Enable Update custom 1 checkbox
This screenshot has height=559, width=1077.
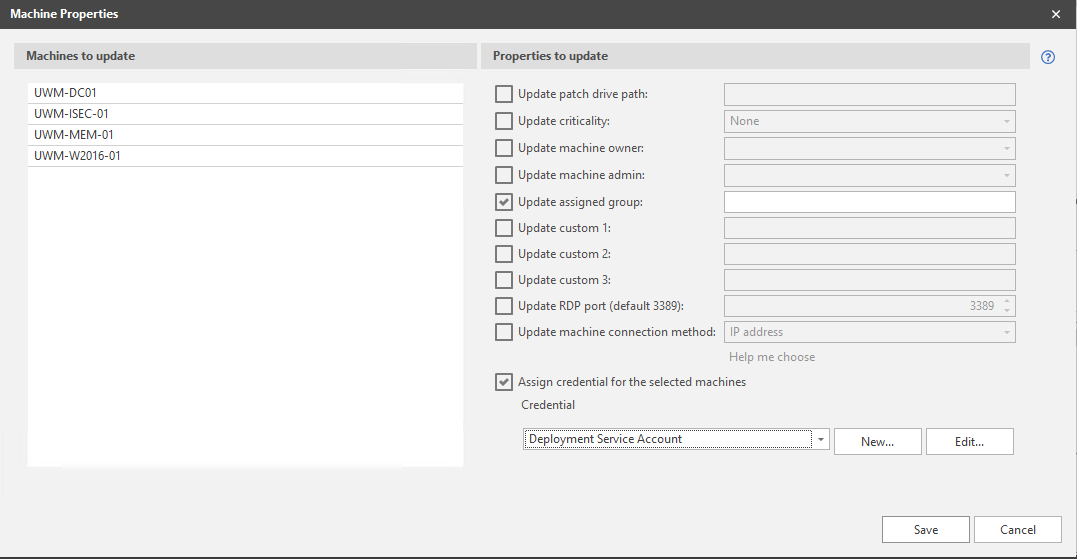pos(503,228)
